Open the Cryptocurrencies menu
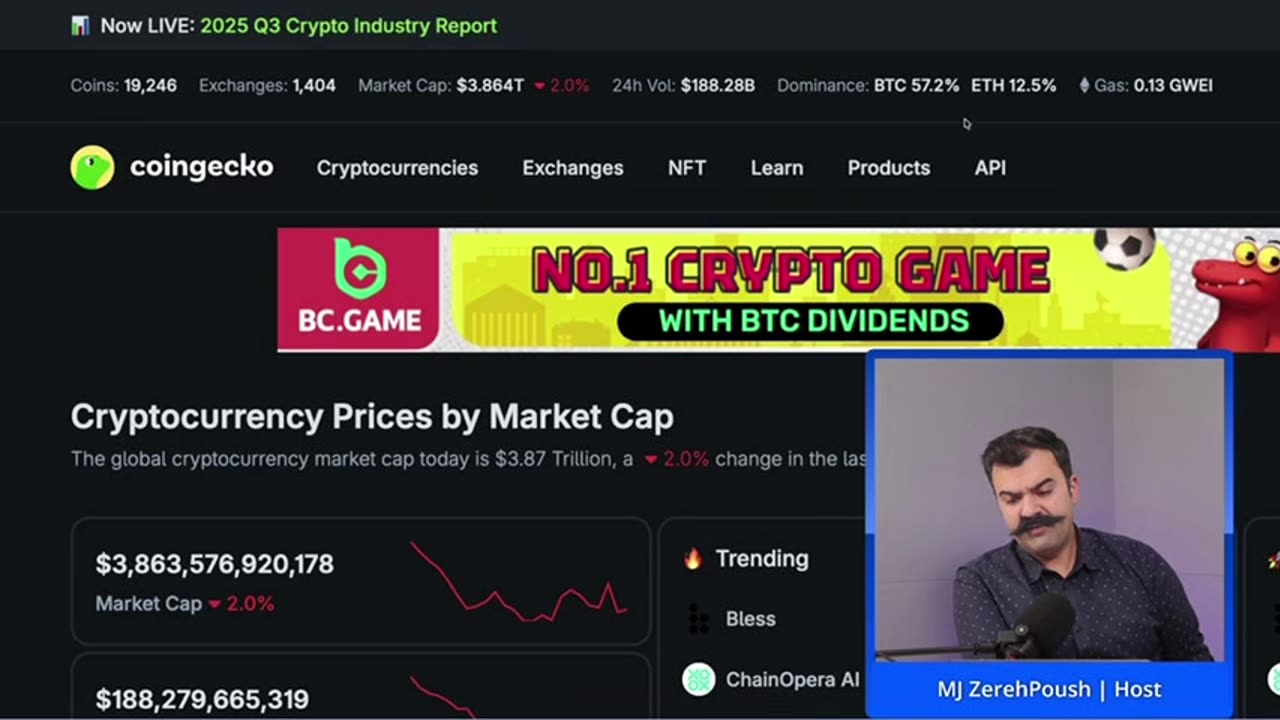The height and width of the screenshot is (720, 1280). point(397,168)
